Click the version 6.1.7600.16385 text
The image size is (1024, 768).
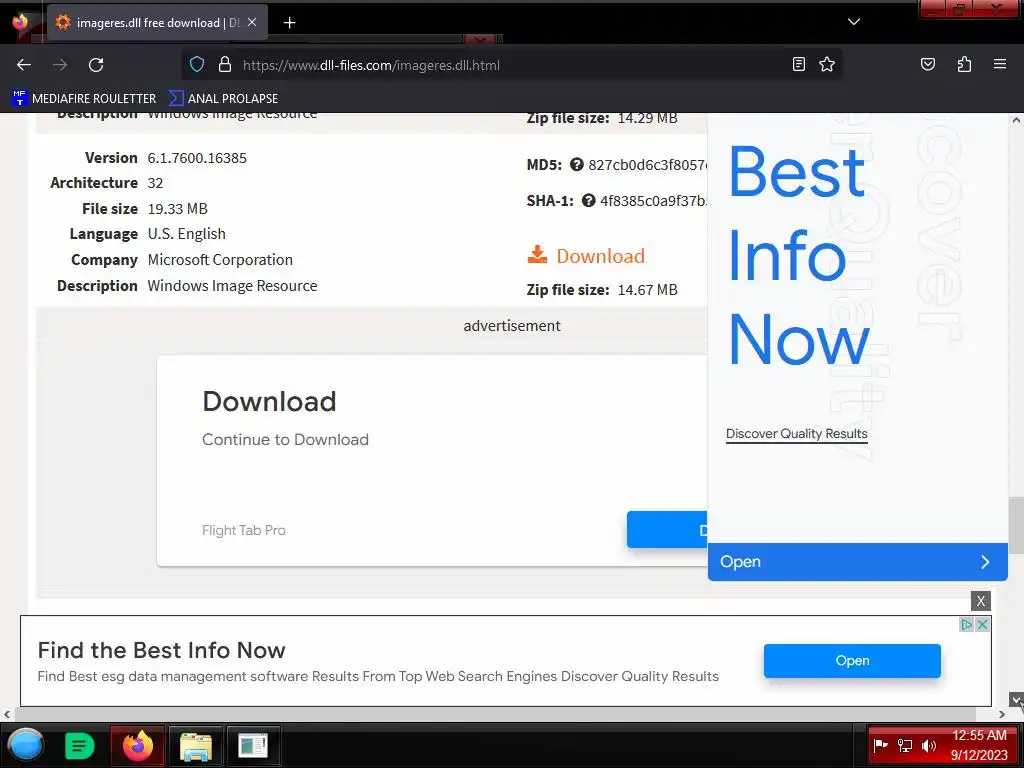point(197,158)
